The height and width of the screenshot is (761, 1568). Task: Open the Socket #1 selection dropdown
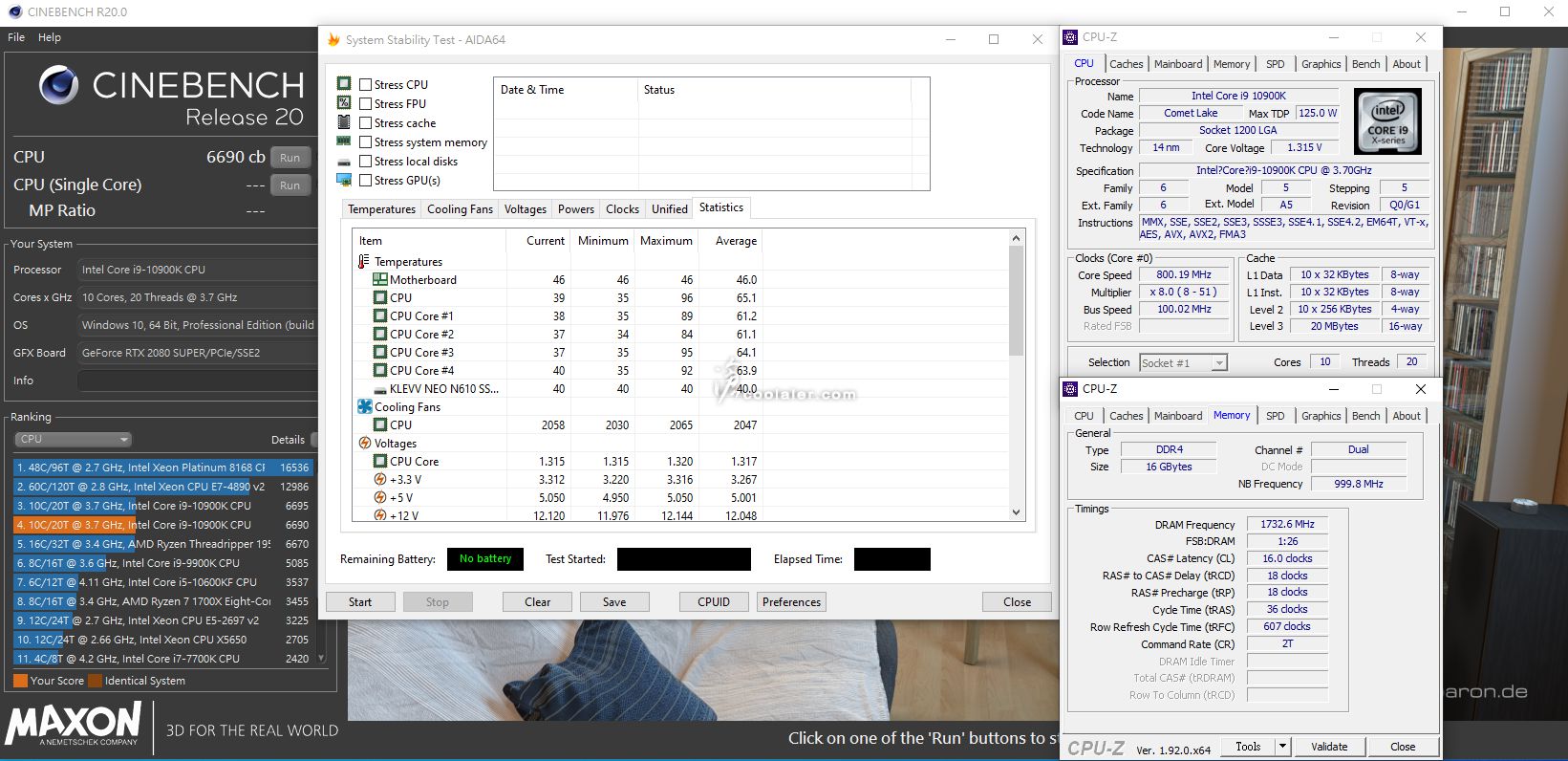coord(1183,362)
